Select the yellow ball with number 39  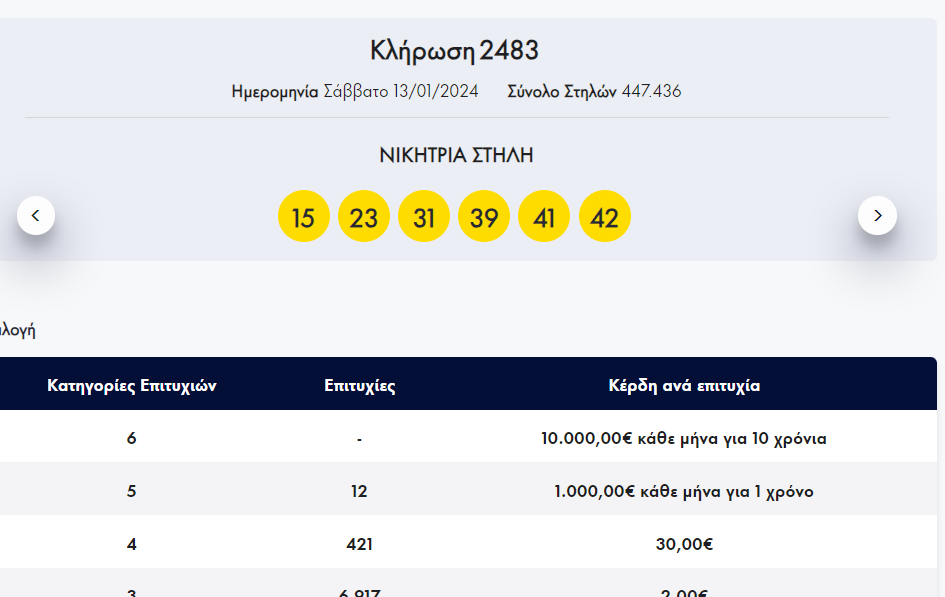[484, 217]
